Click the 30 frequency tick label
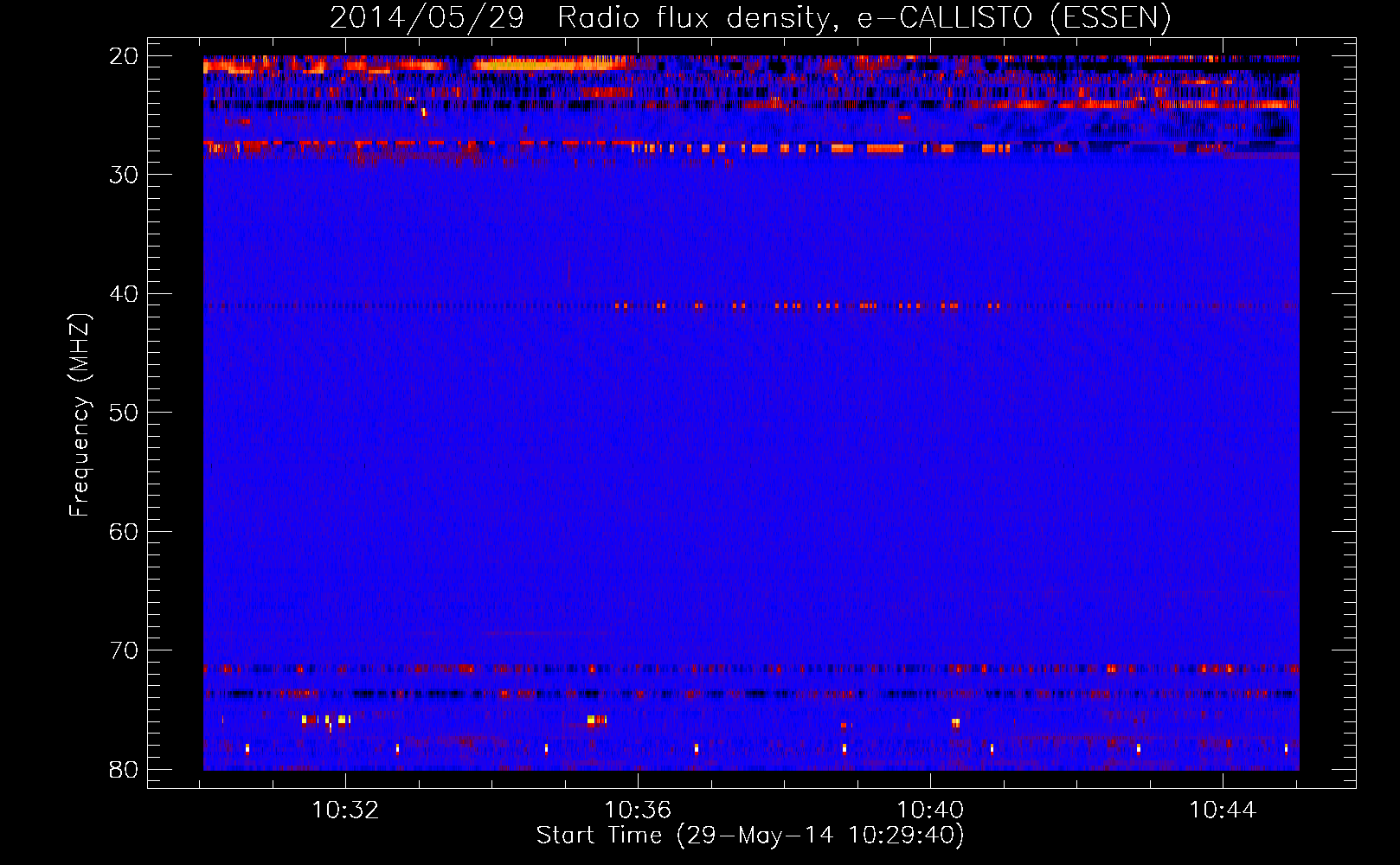 click(x=124, y=175)
